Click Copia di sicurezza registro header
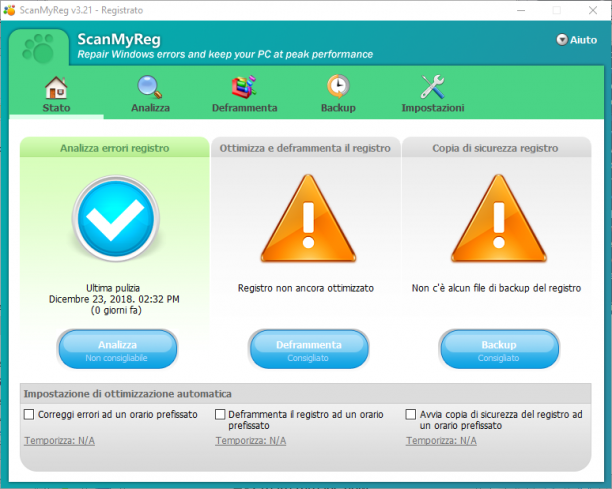This screenshot has height=489, width=612. tap(496, 148)
